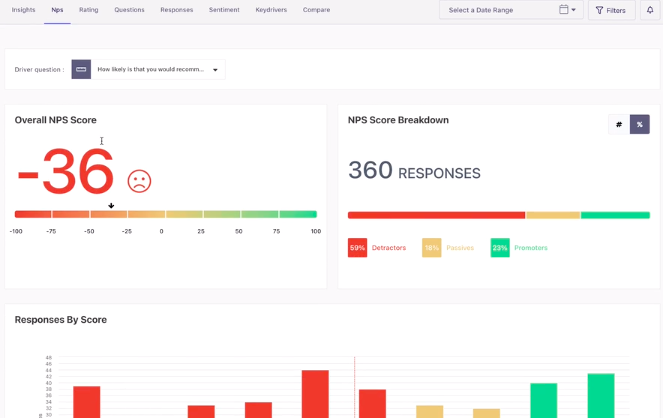
Task: Click the 100 label on NPS scale
Action: click(316, 231)
